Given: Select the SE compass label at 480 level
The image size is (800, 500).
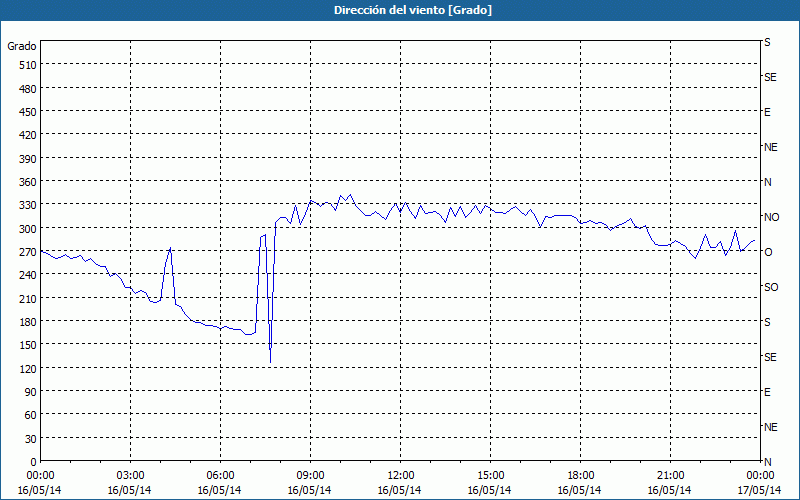Looking at the screenshot, I should [770, 78].
